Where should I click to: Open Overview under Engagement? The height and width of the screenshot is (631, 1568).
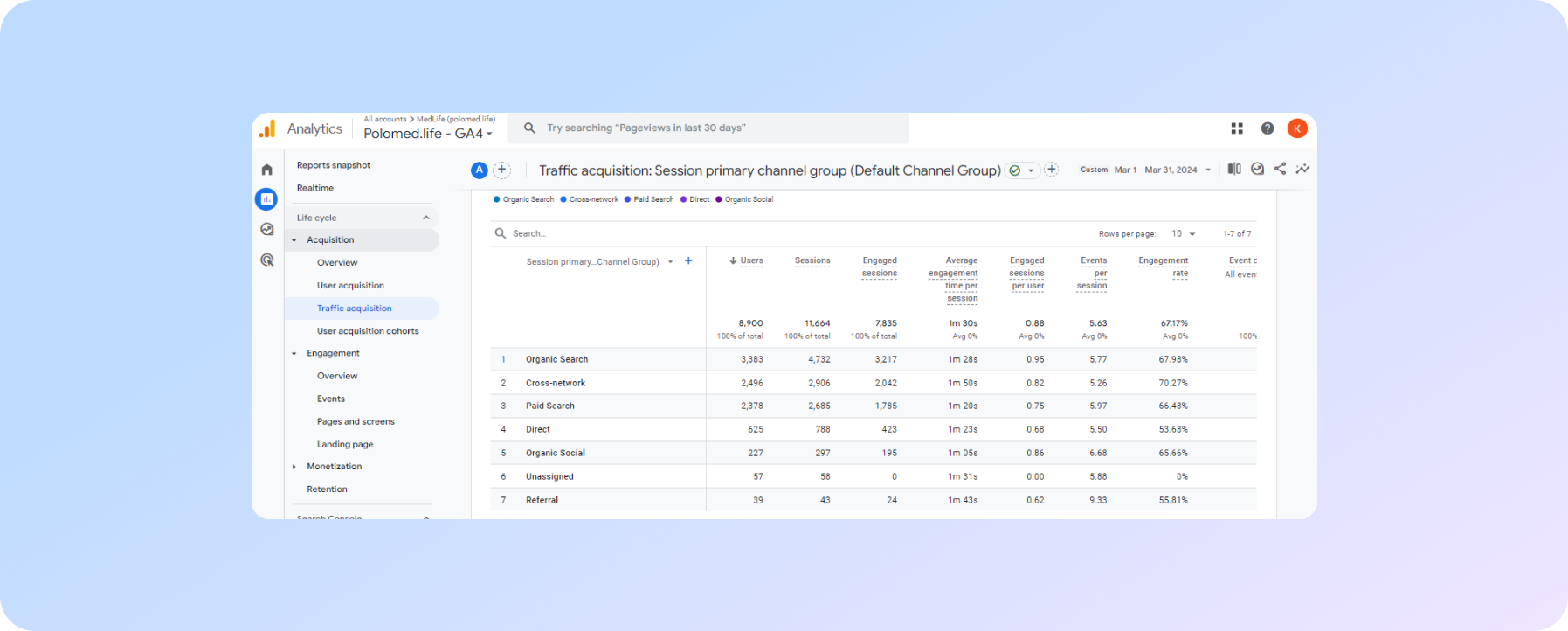[x=337, y=376]
